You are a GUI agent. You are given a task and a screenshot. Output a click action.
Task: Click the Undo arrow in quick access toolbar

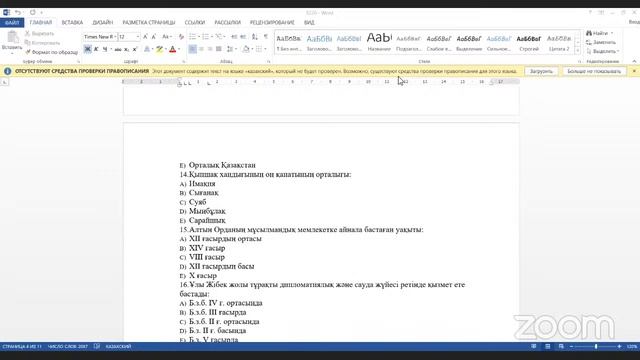(18, 13)
